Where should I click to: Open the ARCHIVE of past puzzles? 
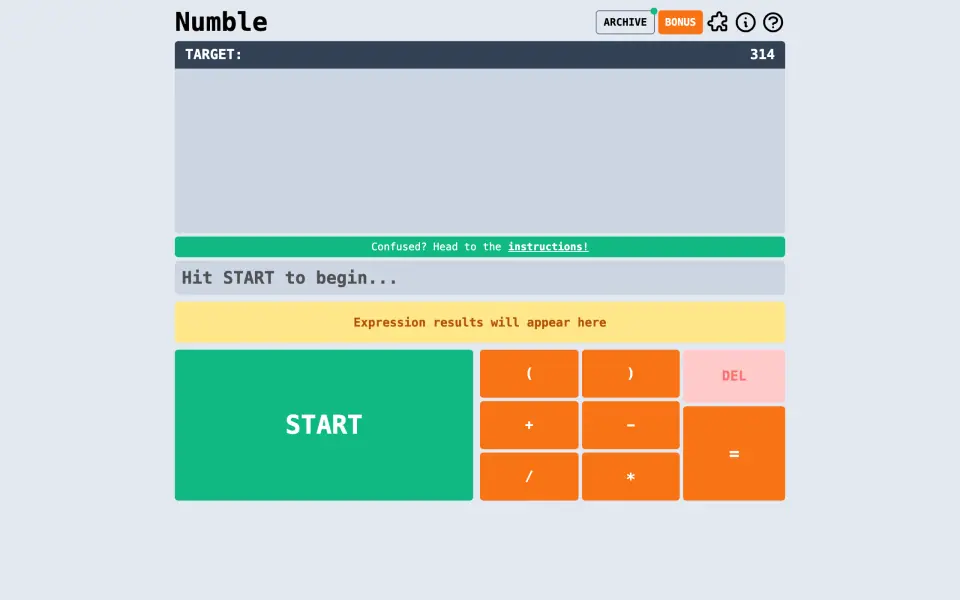(625, 23)
